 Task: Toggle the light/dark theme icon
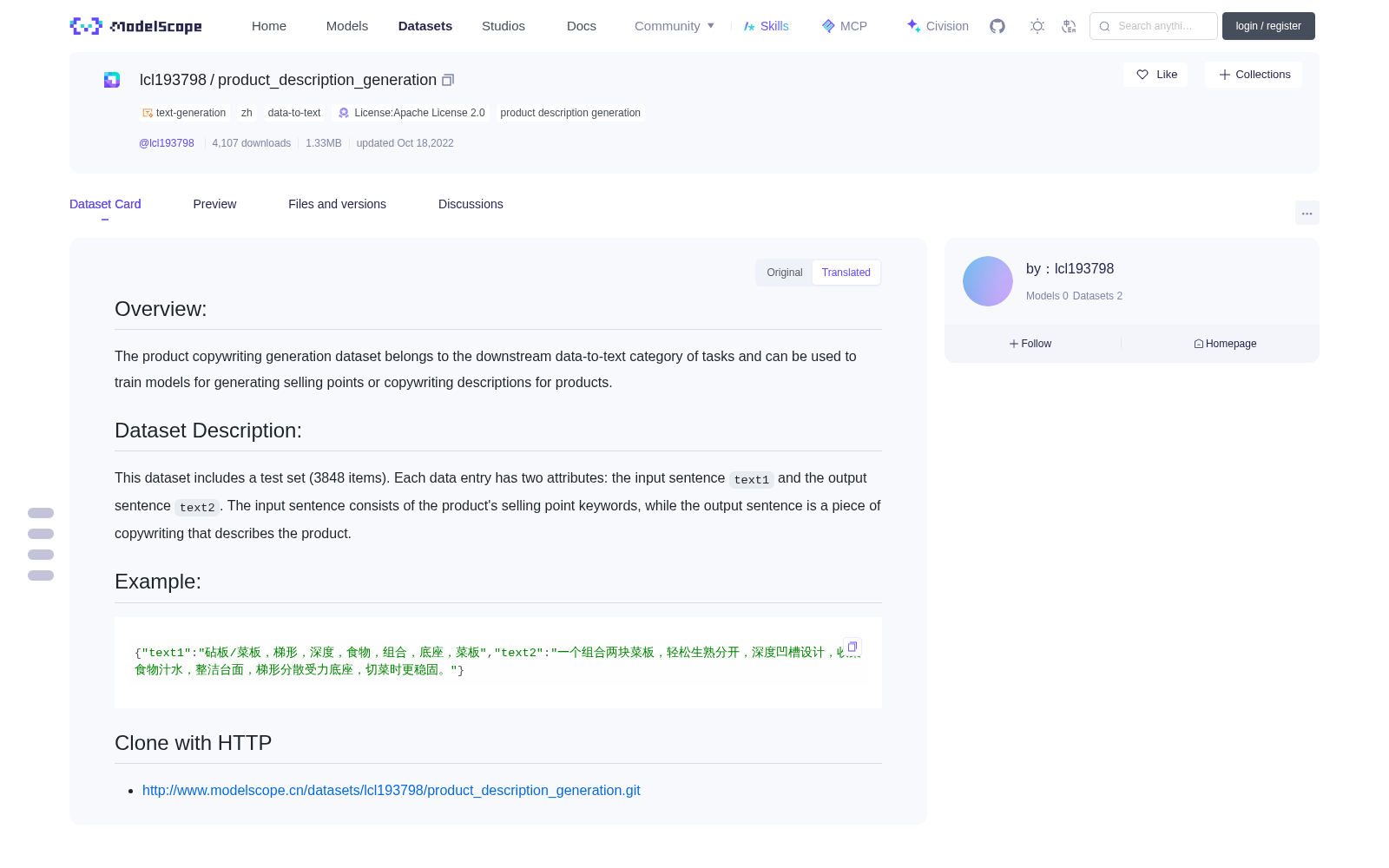click(1037, 26)
